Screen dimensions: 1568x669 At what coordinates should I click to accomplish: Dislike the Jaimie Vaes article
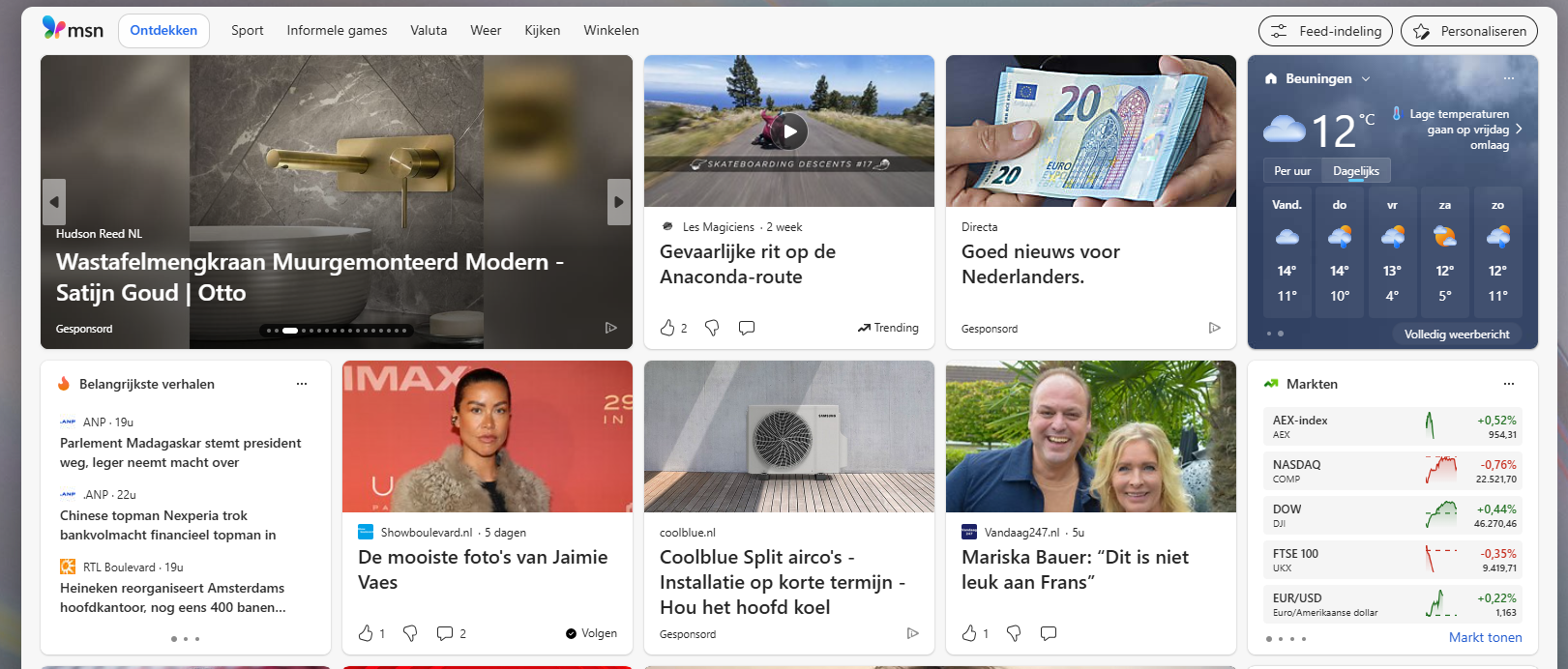410,633
